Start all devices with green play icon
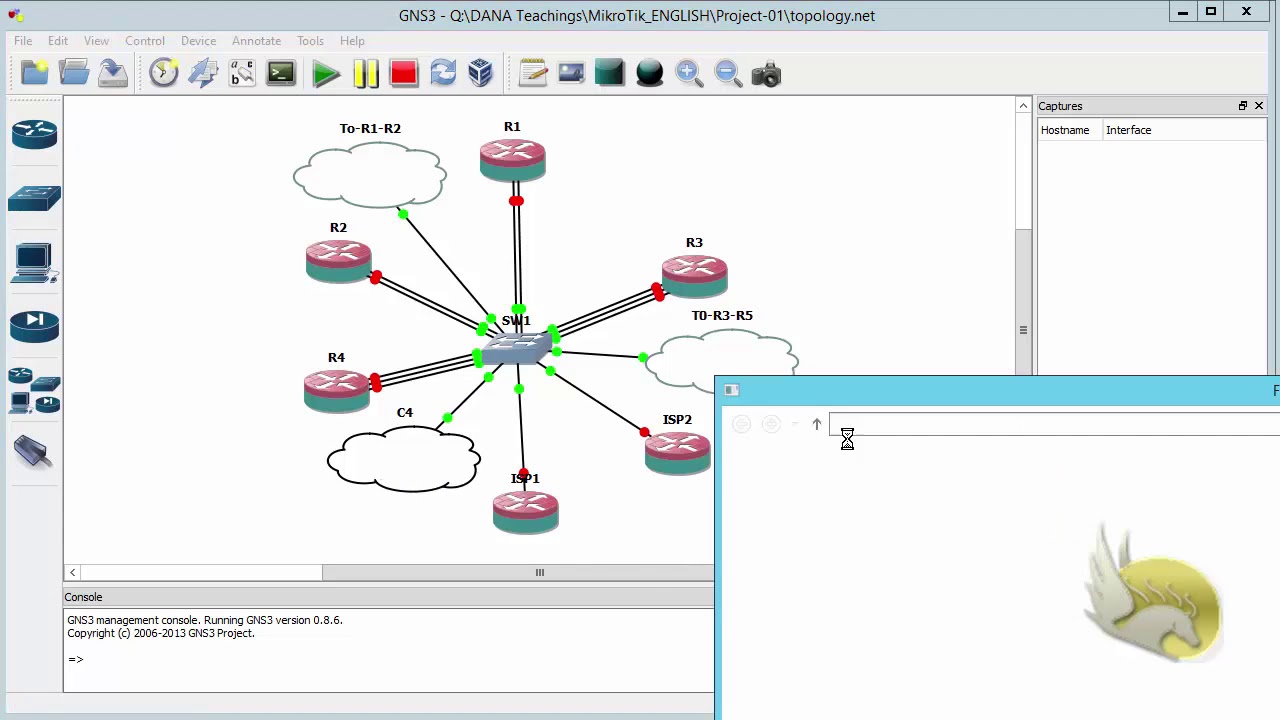Image resolution: width=1280 pixels, height=720 pixels. coord(325,73)
